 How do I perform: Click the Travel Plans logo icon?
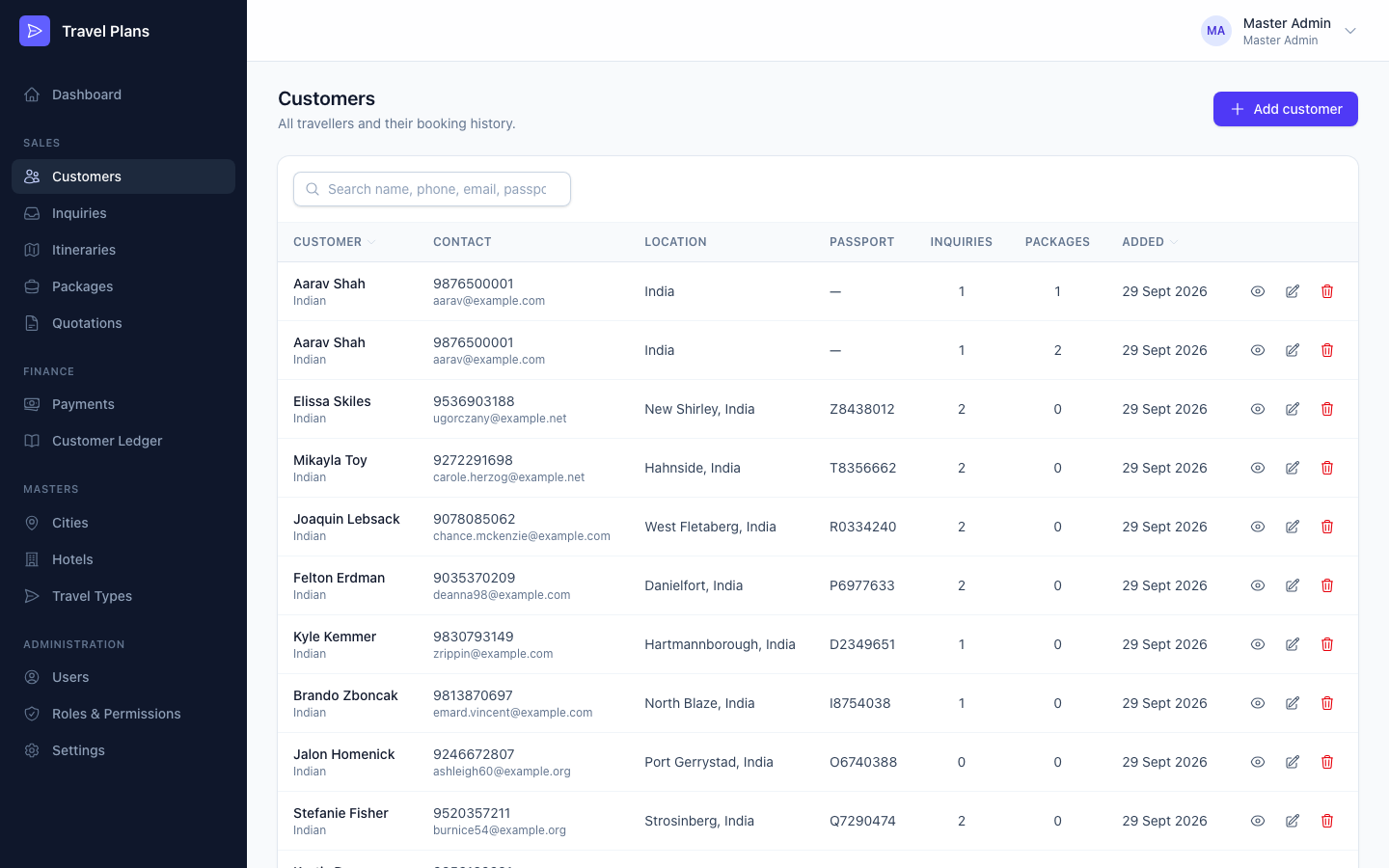[x=35, y=31]
